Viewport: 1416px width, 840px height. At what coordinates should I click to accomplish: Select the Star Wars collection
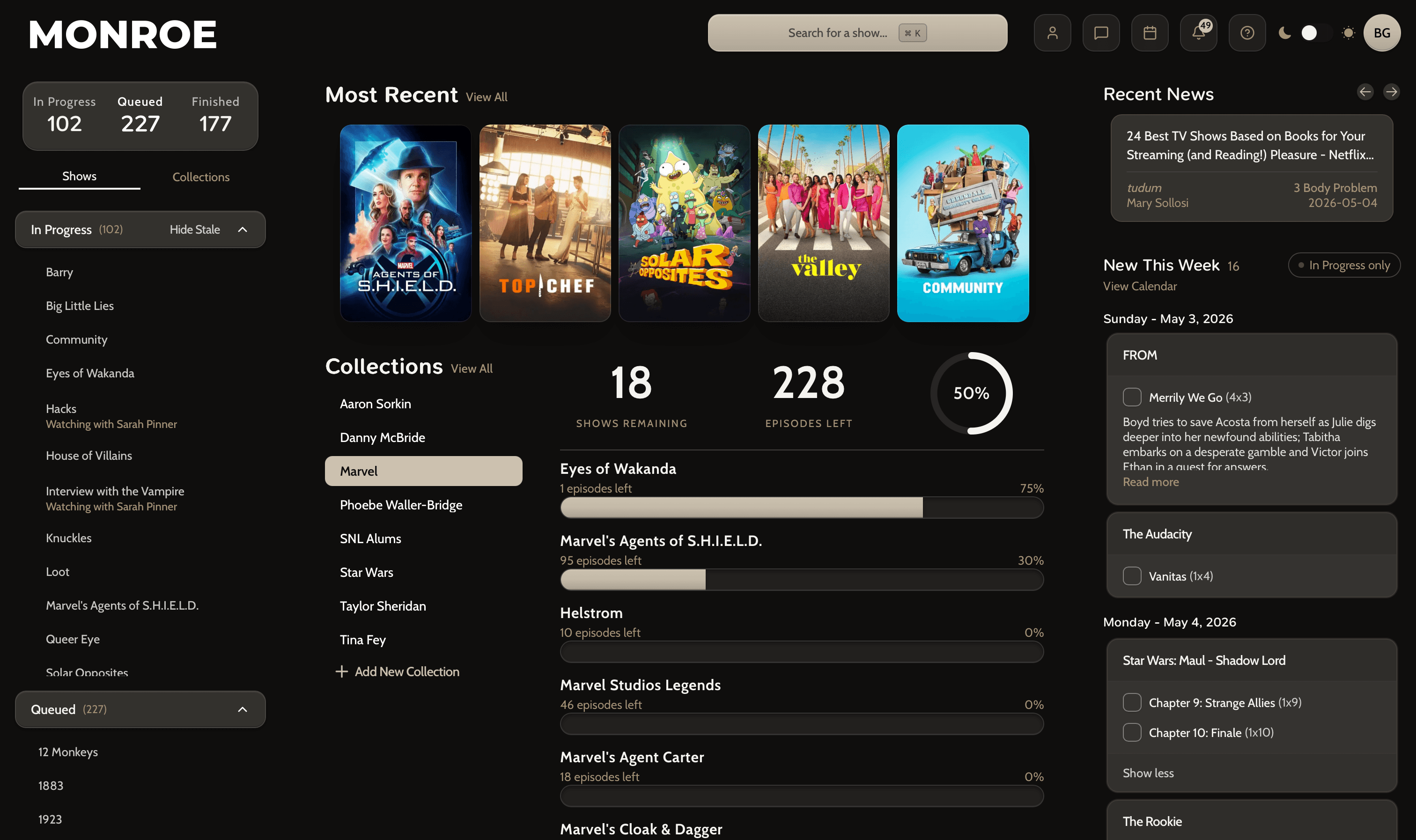(423, 572)
